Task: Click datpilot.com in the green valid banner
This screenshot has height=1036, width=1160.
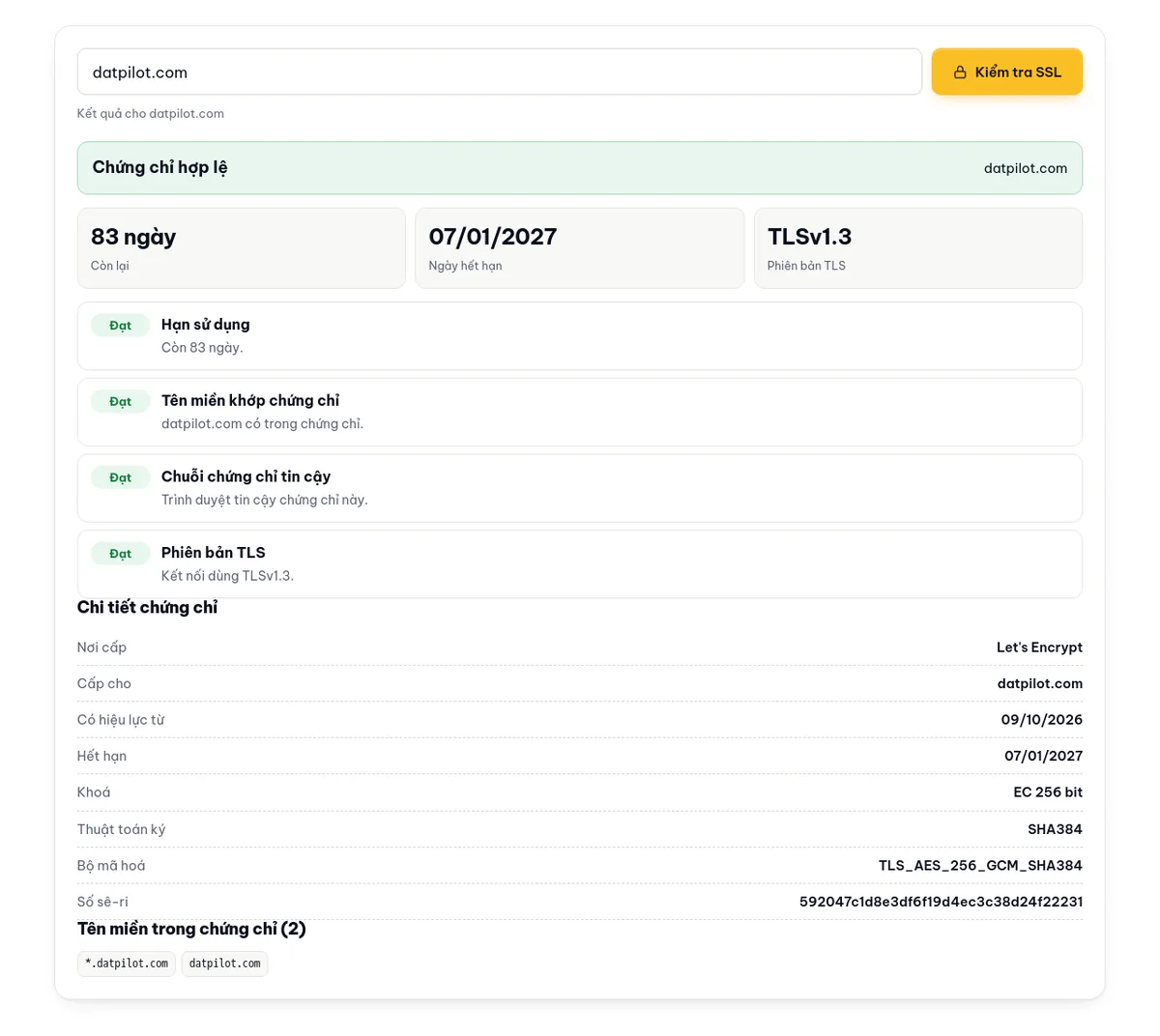Action: (1026, 168)
